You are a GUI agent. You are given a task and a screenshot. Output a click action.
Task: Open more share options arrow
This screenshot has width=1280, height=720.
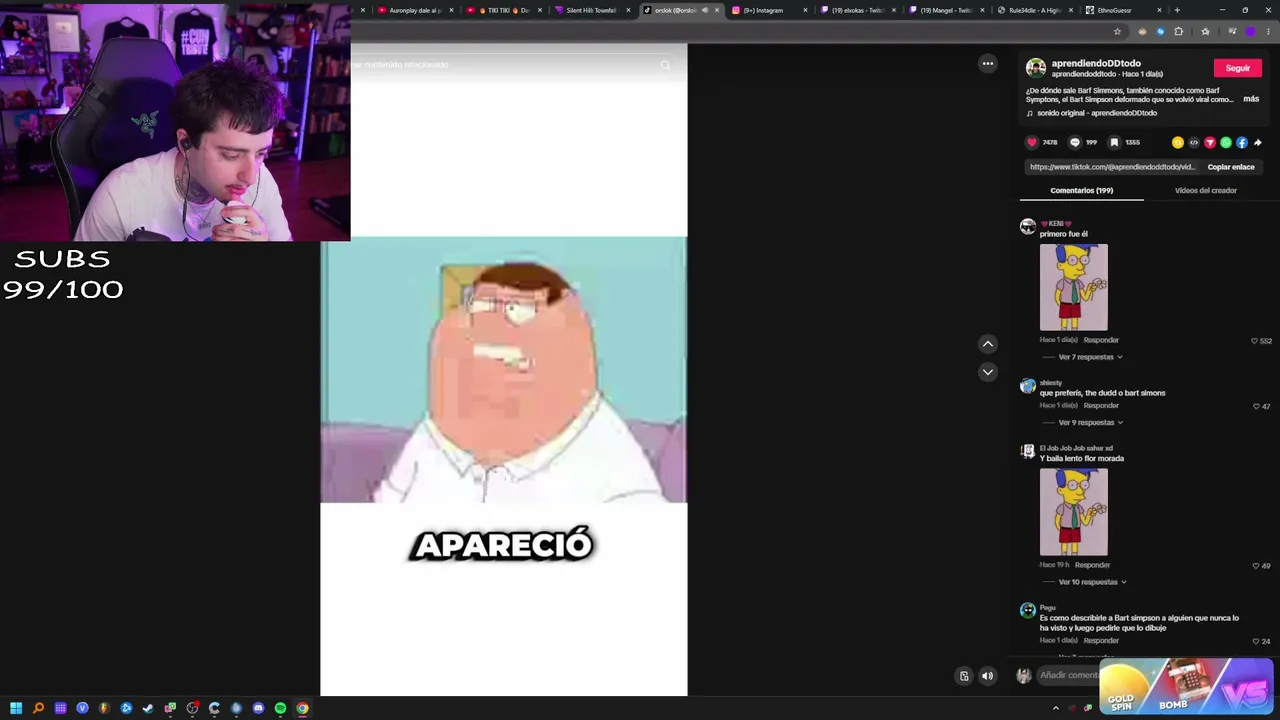tap(1257, 142)
